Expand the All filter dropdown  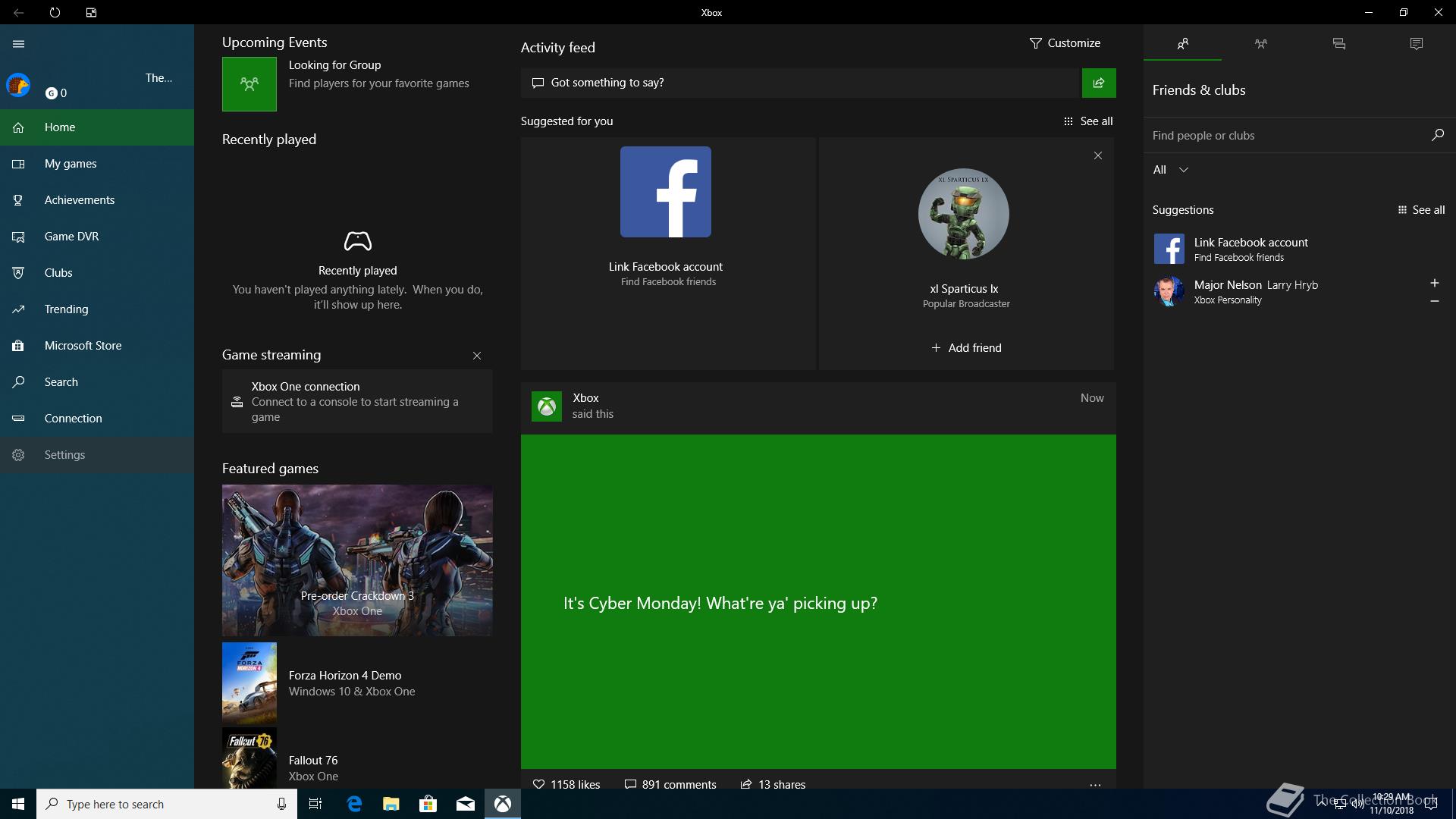click(x=1170, y=170)
